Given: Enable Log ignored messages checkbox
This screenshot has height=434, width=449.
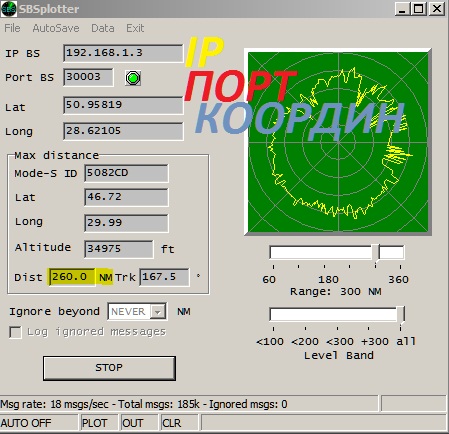Looking at the screenshot, I should 16,332.
